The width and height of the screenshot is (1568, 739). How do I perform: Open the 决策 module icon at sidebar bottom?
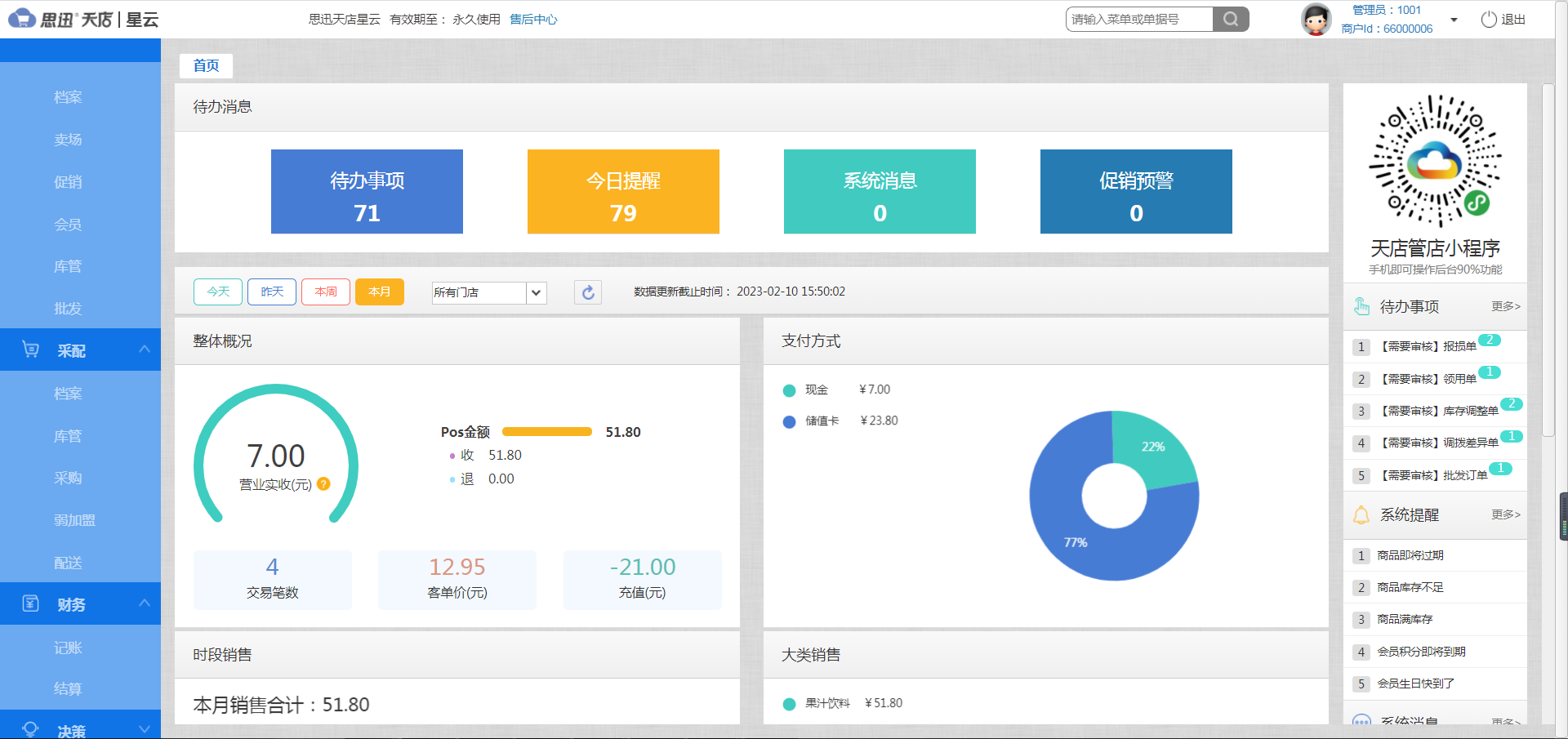tap(30, 729)
